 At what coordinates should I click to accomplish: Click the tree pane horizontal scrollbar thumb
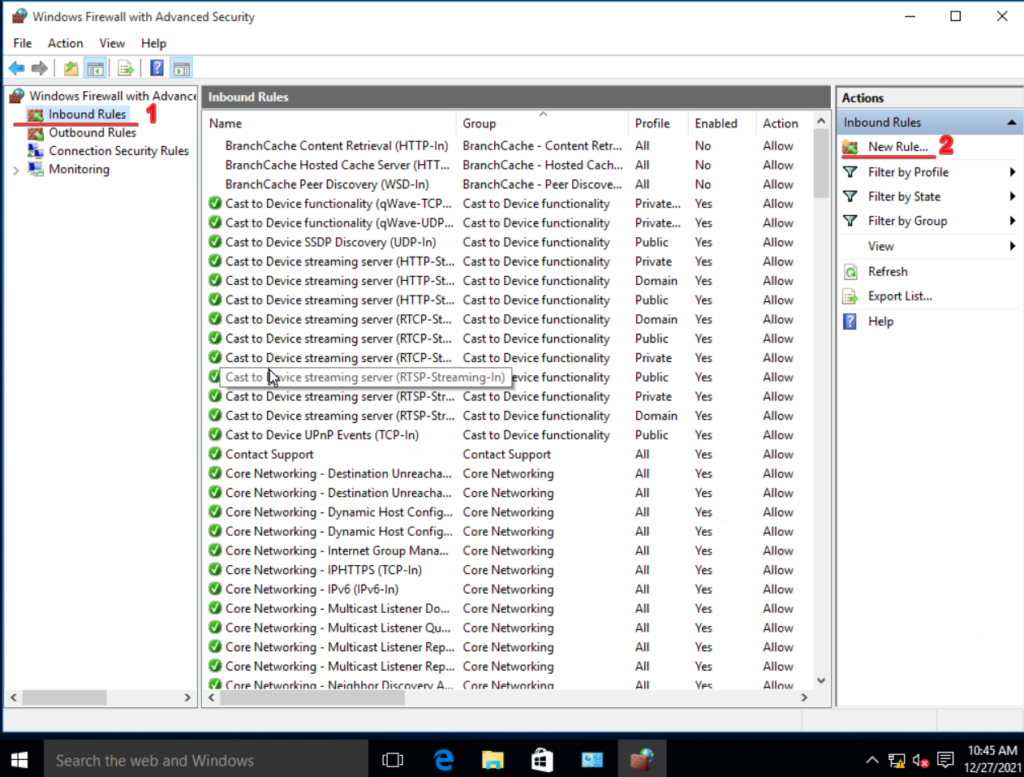64,697
